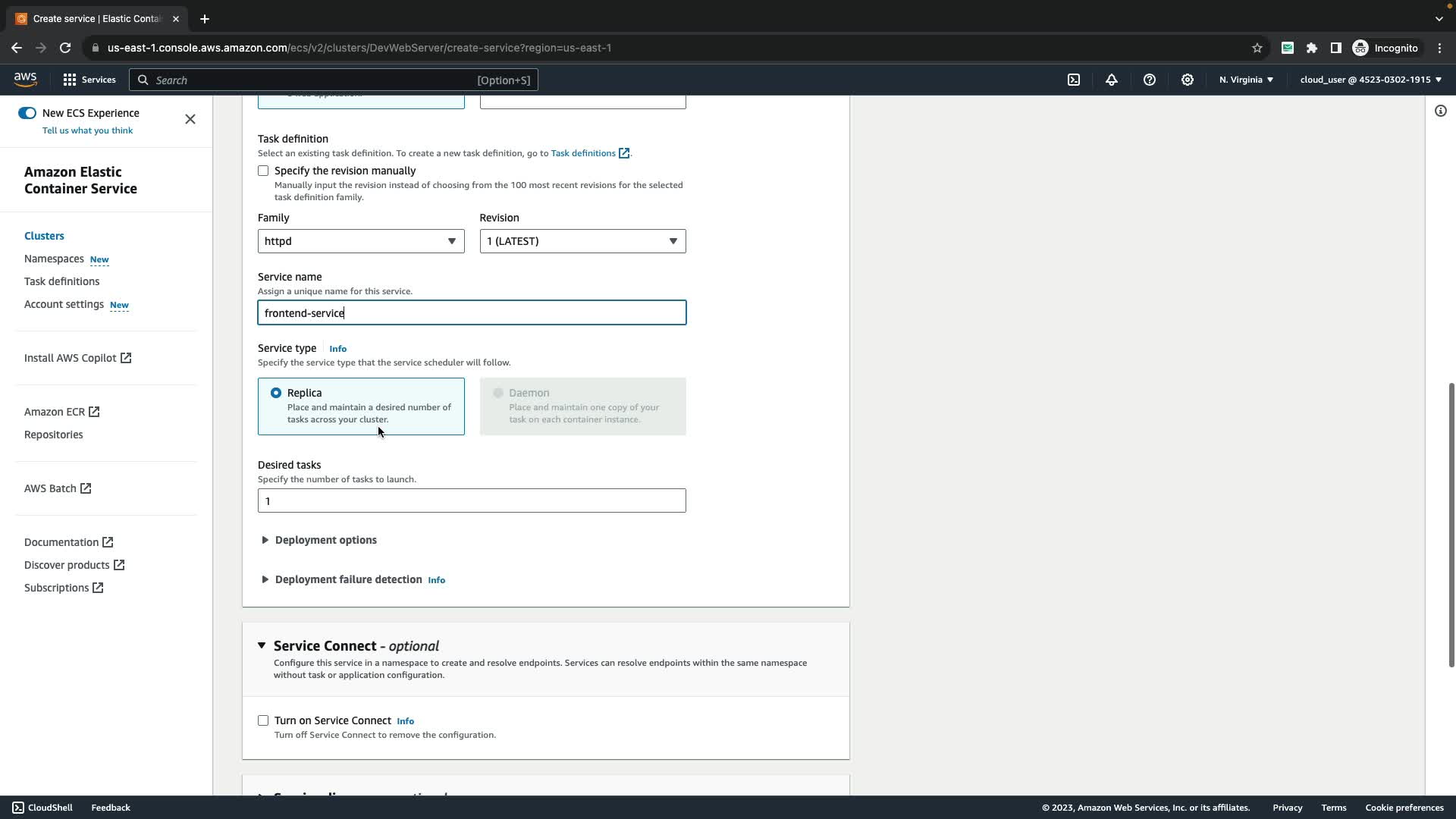Open the notifications bell icon
Image resolution: width=1456 pixels, height=819 pixels.
click(x=1112, y=80)
